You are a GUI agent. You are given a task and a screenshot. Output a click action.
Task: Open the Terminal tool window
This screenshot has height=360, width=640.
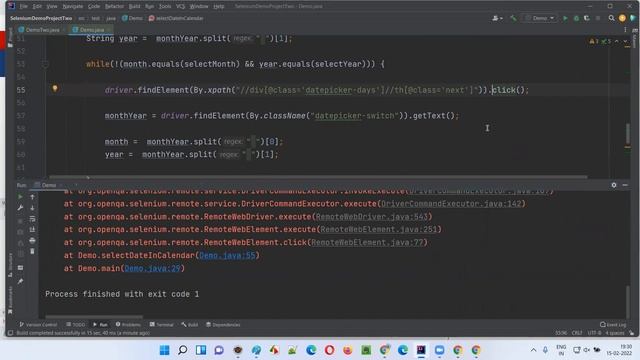(x=162, y=325)
